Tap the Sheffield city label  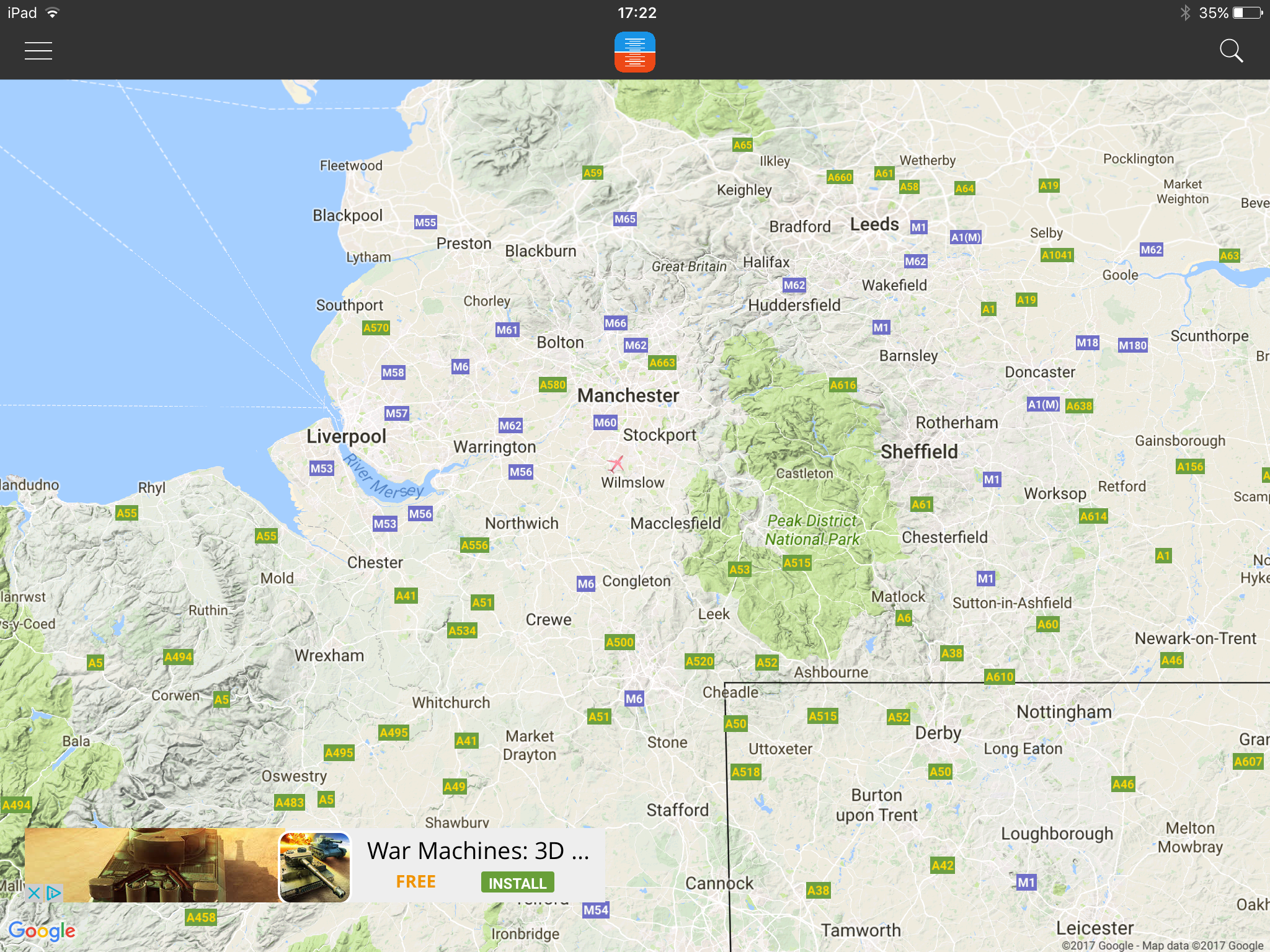pos(919,452)
